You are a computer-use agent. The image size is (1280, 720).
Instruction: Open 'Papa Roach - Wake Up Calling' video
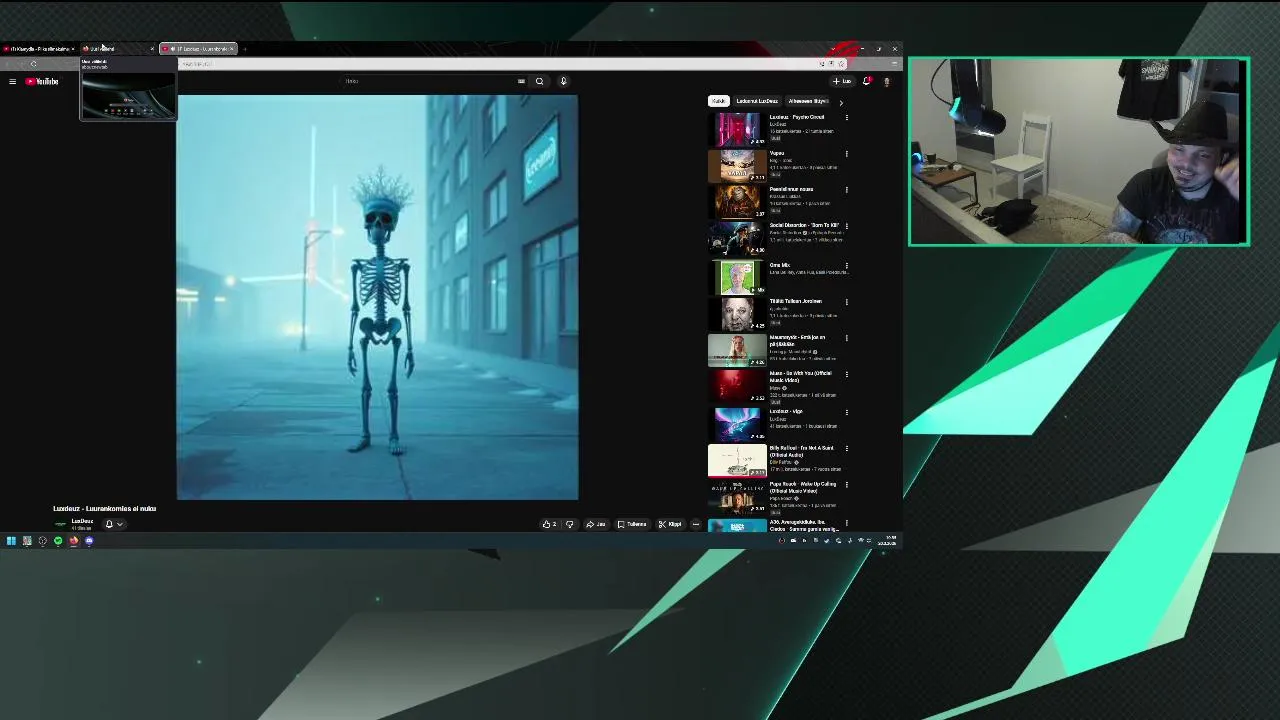(x=737, y=497)
